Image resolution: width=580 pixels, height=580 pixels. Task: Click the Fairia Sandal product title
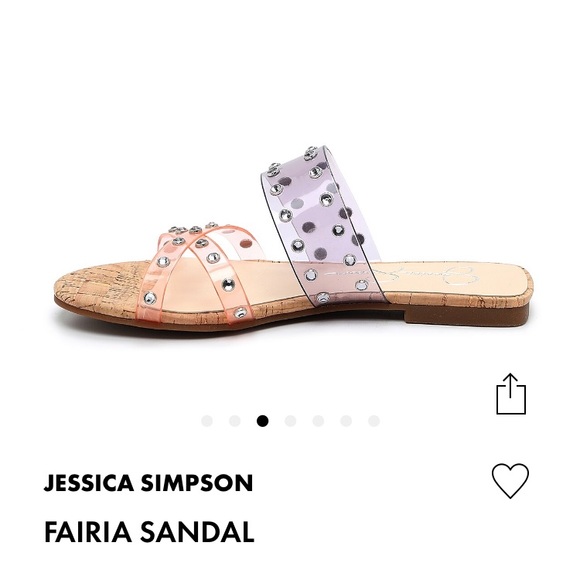tap(149, 532)
